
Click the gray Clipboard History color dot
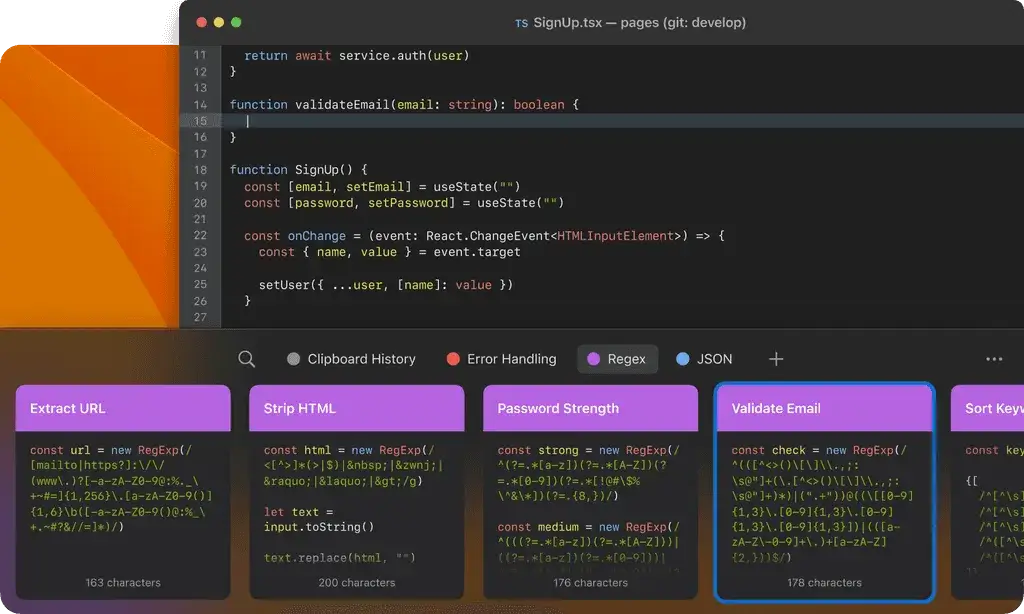click(294, 359)
